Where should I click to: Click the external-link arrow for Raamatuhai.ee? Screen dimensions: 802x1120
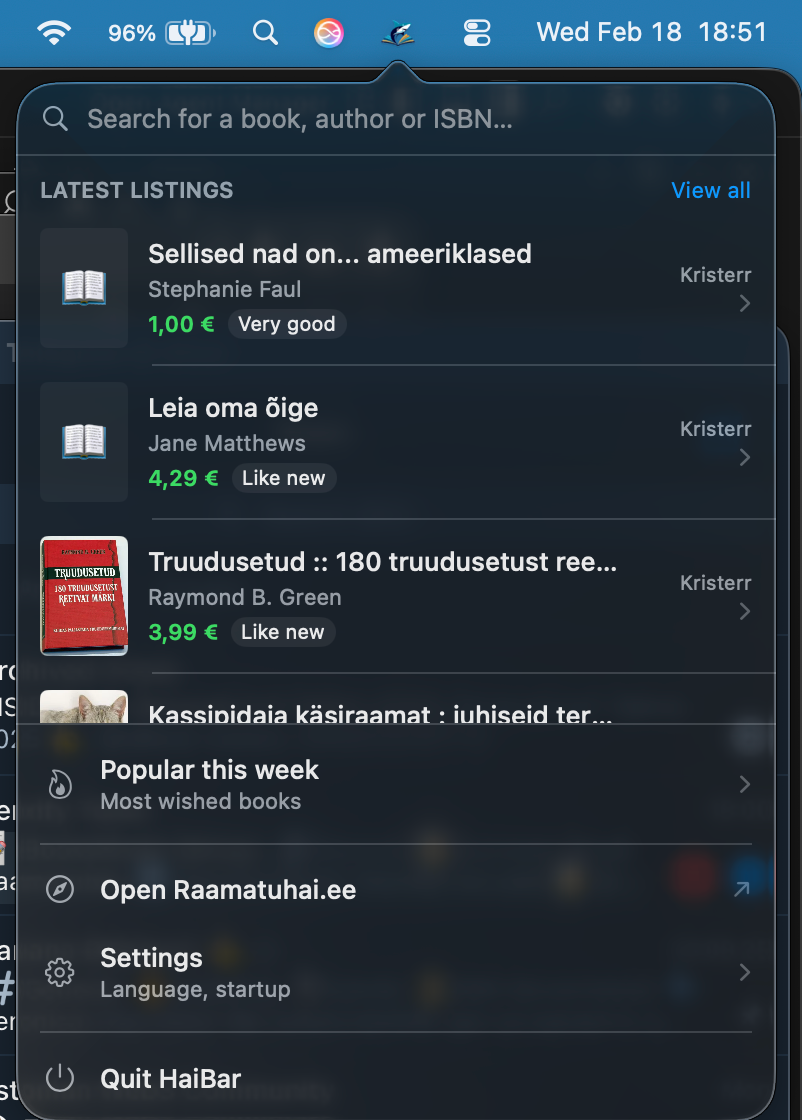pos(744,889)
